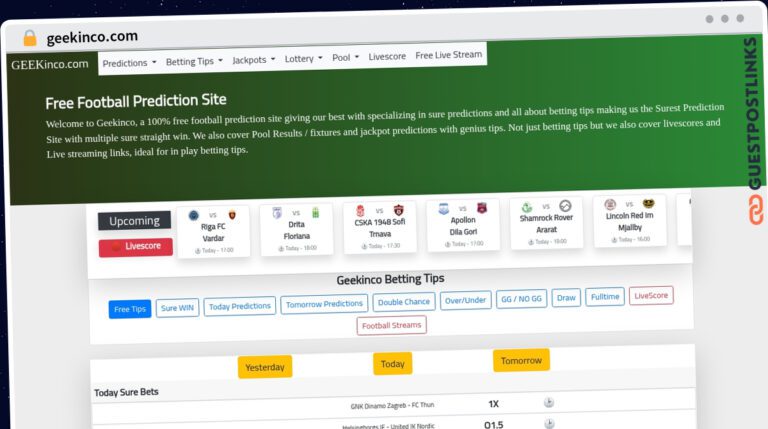The width and height of the screenshot is (768, 429).
Task: Expand the Lottery dropdown menu
Action: 303,58
